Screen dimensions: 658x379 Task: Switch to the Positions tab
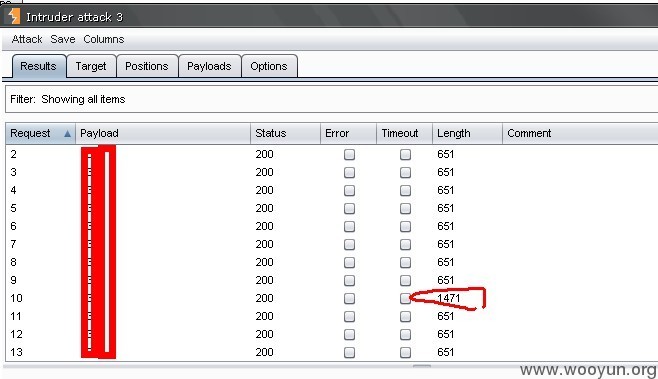[147, 66]
